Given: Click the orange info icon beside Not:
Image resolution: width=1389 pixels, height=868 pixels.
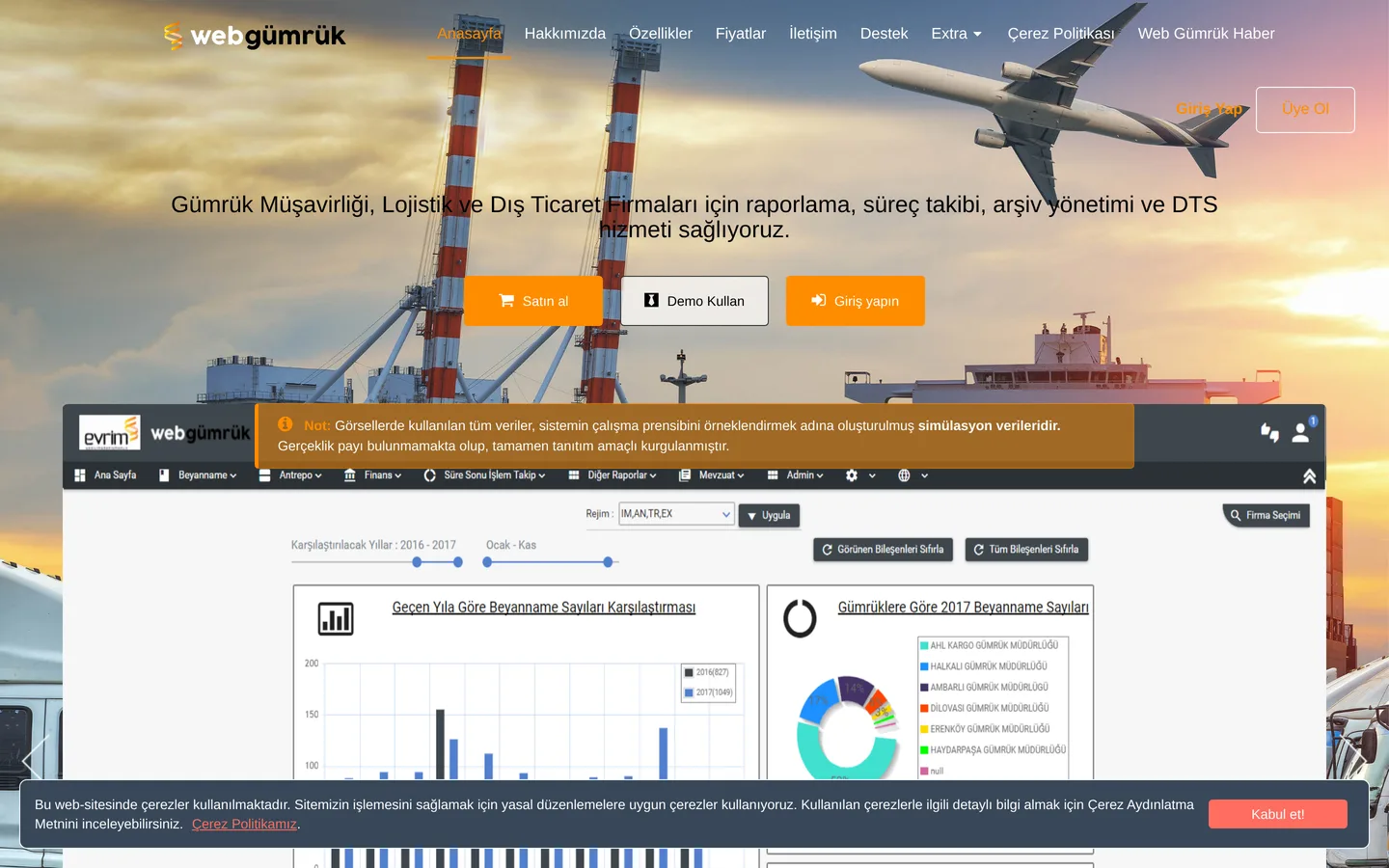Looking at the screenshot, I should [x=286, y=424].
